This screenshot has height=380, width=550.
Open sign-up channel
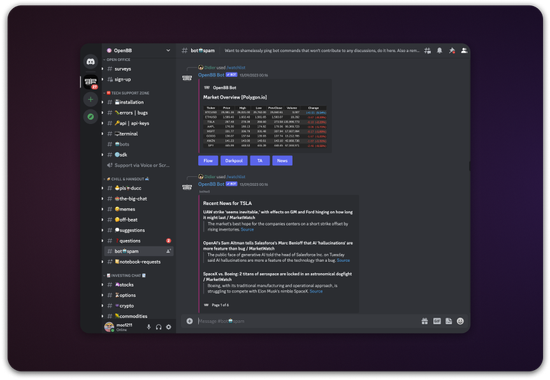139,79
